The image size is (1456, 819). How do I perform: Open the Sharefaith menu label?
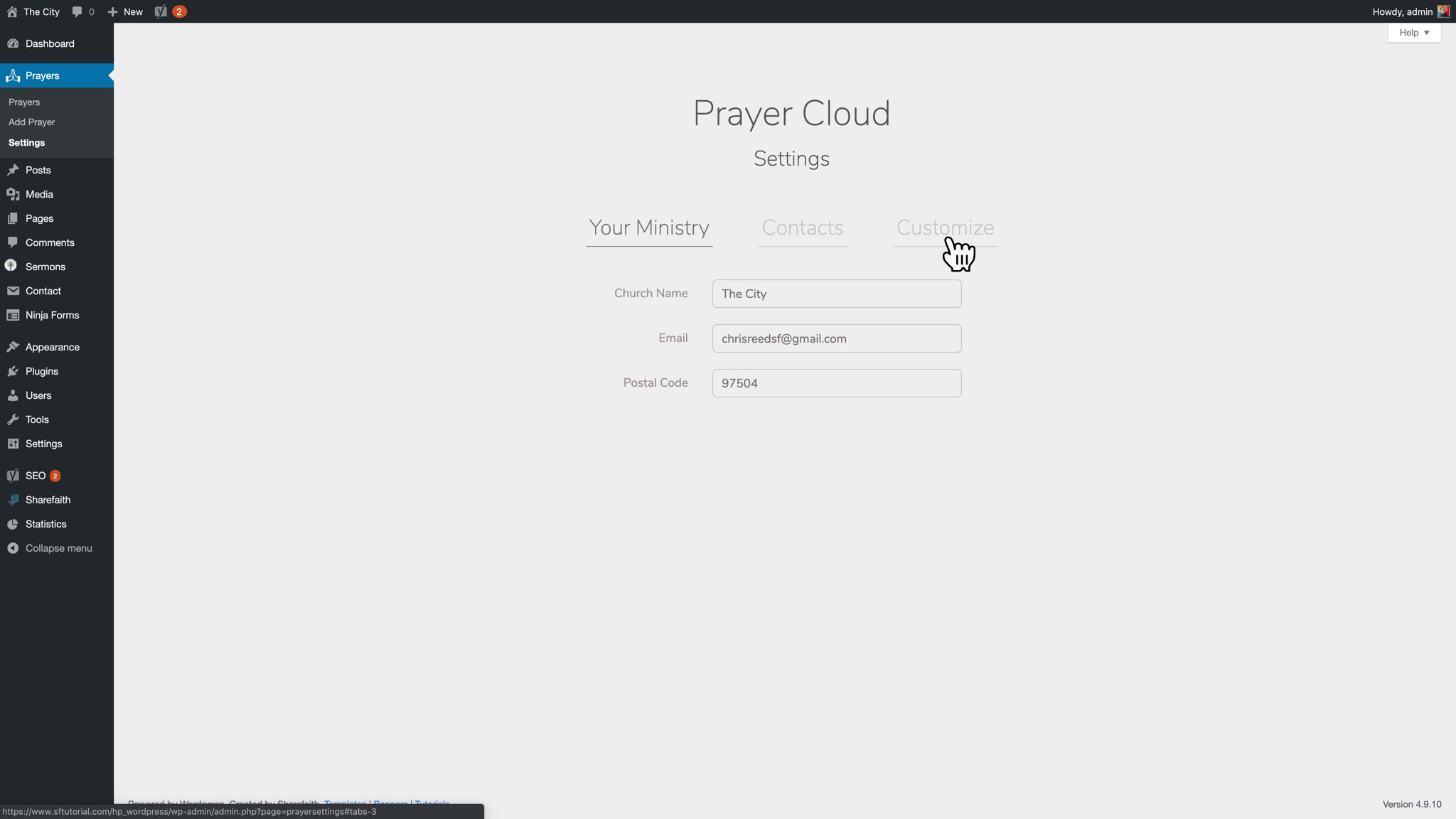48,500
